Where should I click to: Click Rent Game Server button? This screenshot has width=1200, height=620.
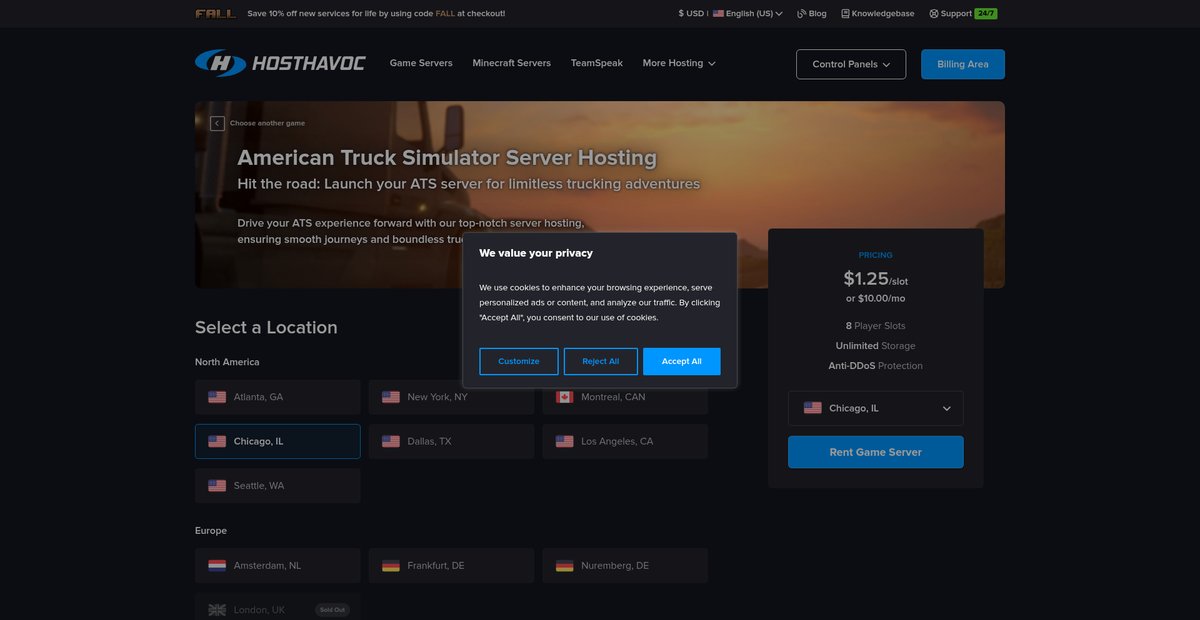tap(876, 452)
